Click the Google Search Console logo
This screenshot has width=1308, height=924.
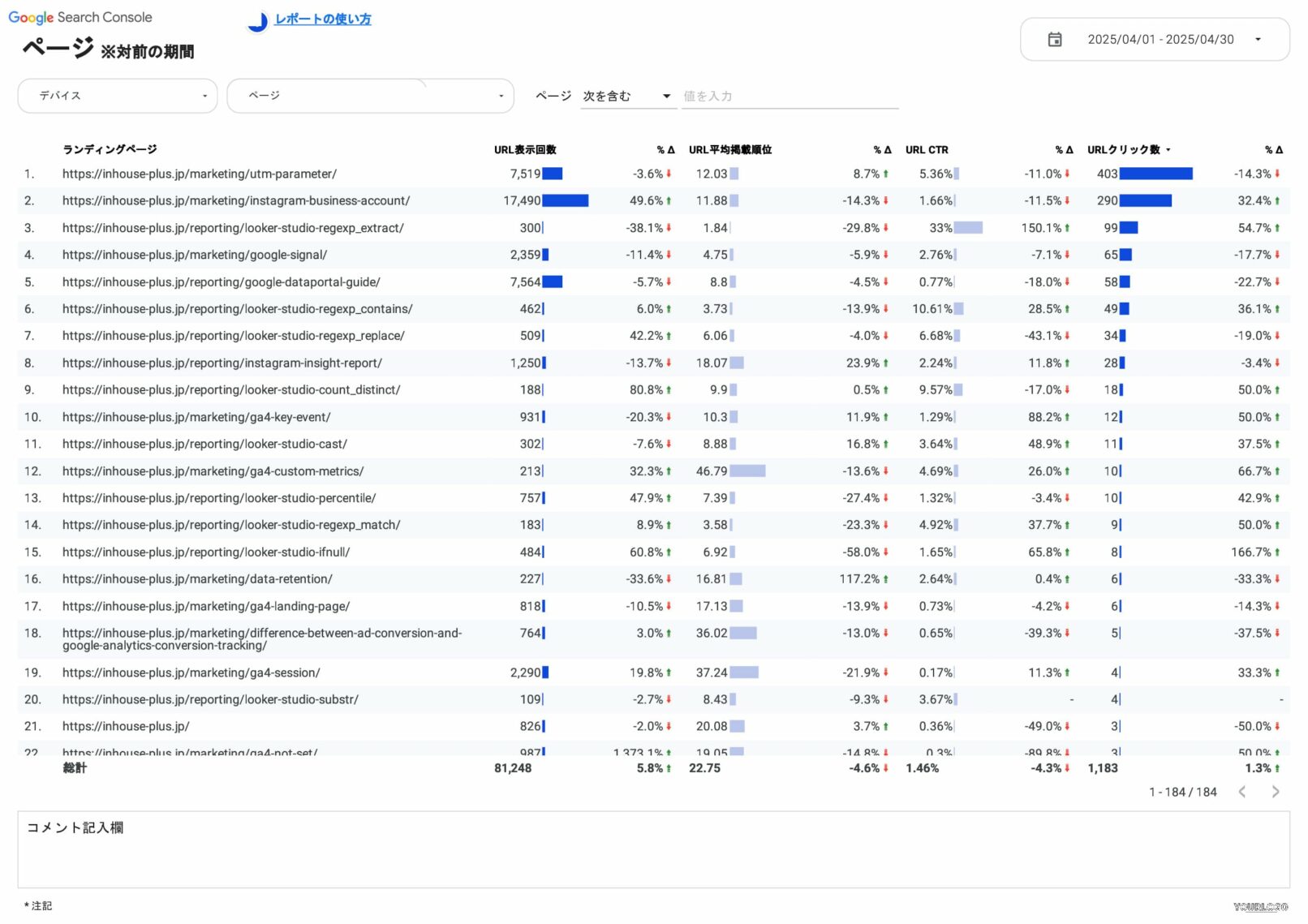point(80,17)
